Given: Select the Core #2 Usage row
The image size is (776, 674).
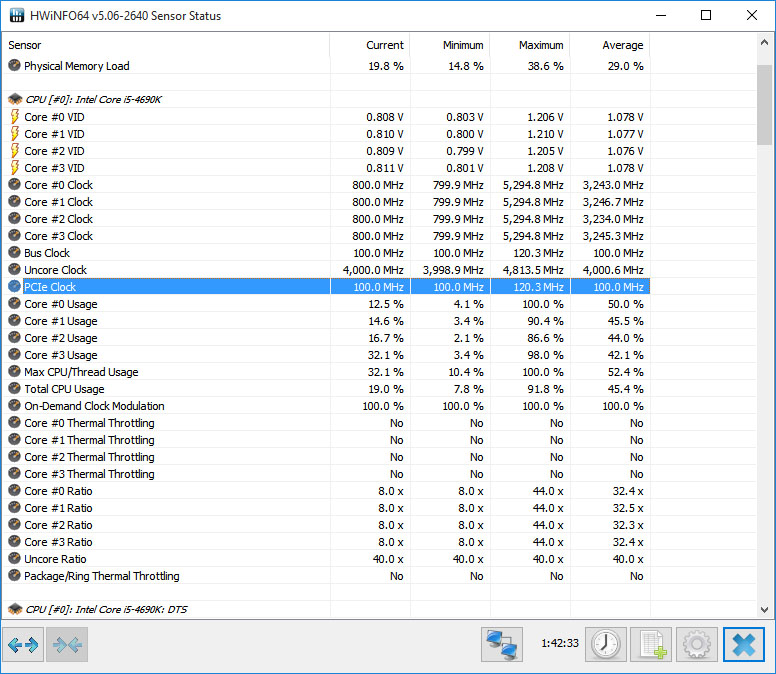Looking at the screenshot, I should (x=327, y=337).
